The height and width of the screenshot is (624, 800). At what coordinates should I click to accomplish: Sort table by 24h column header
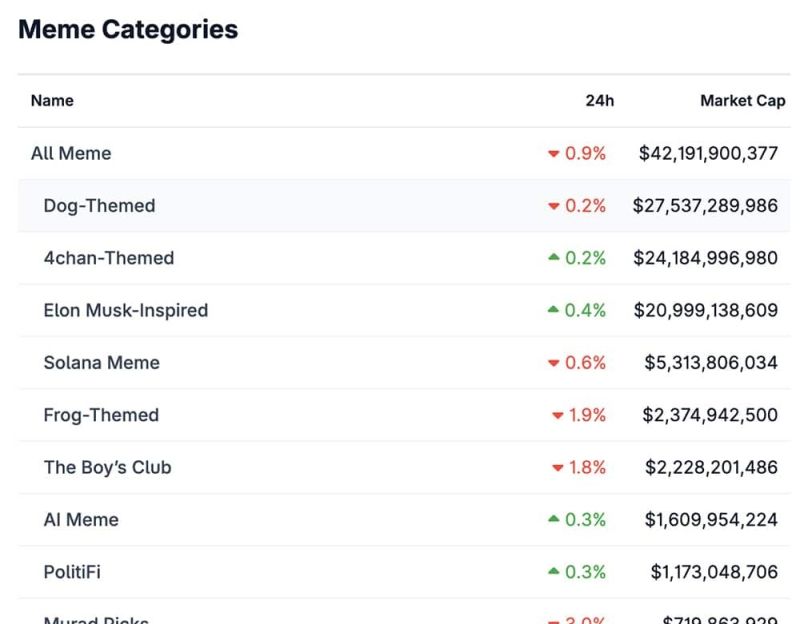pos(599,101)
